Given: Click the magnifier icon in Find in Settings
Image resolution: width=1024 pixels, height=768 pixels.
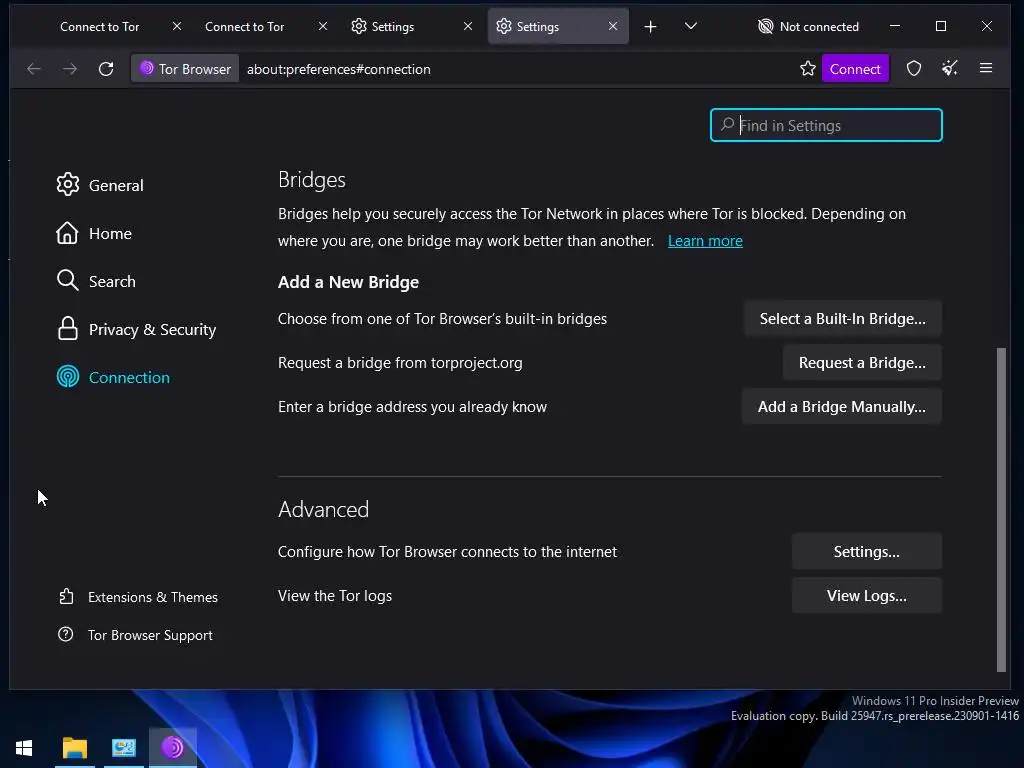Looking at the screenshot, I should click(x=727, y=125).
